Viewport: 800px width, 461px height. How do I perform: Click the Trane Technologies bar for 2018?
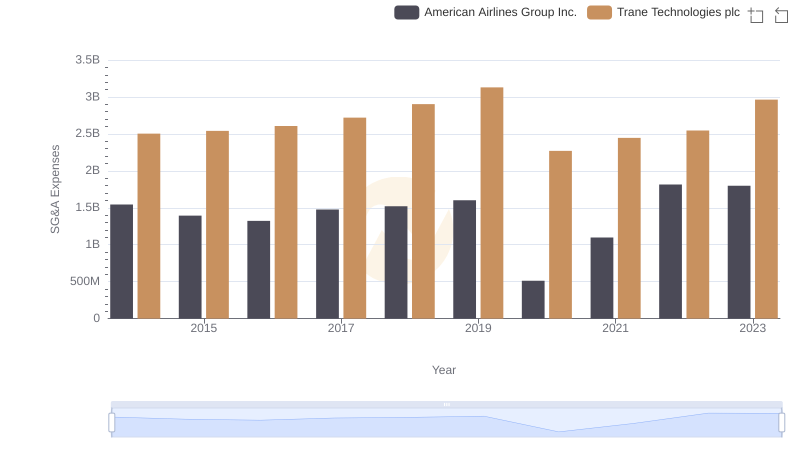tap(423, 211)
